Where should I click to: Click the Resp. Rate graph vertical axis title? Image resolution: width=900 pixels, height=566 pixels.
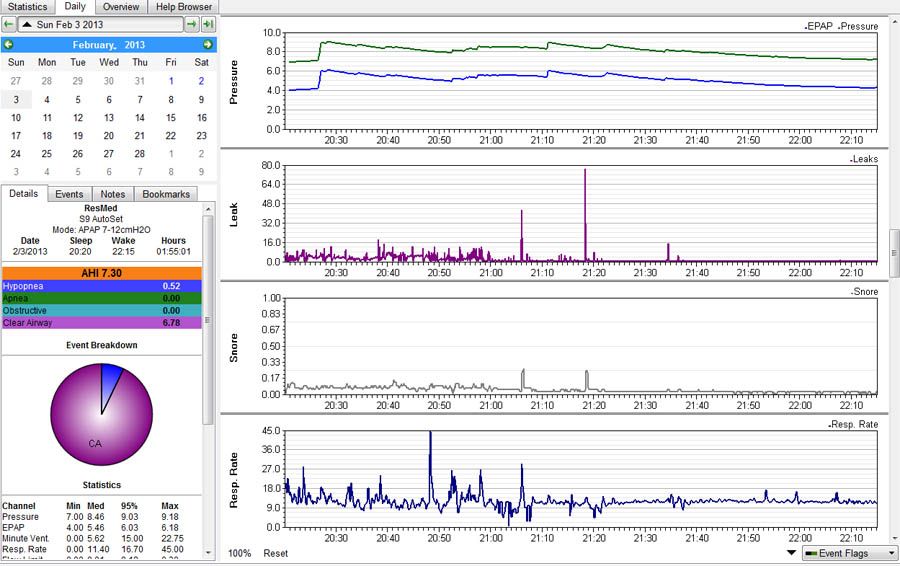point(234,480)
